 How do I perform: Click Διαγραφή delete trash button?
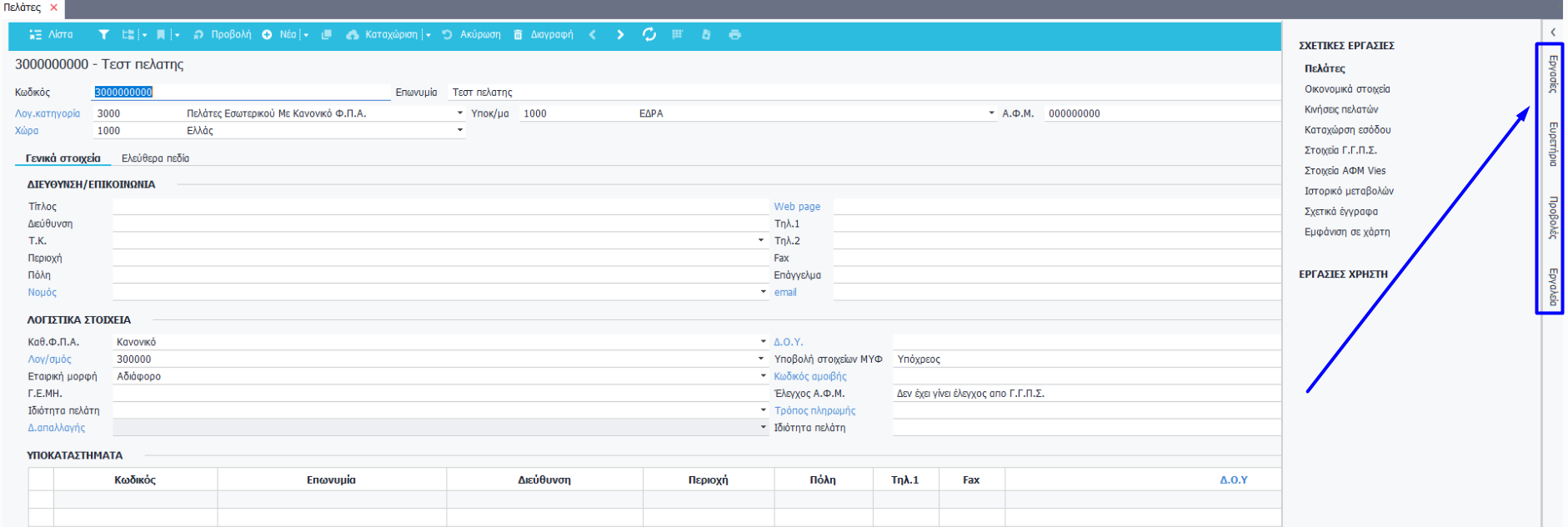544,35
